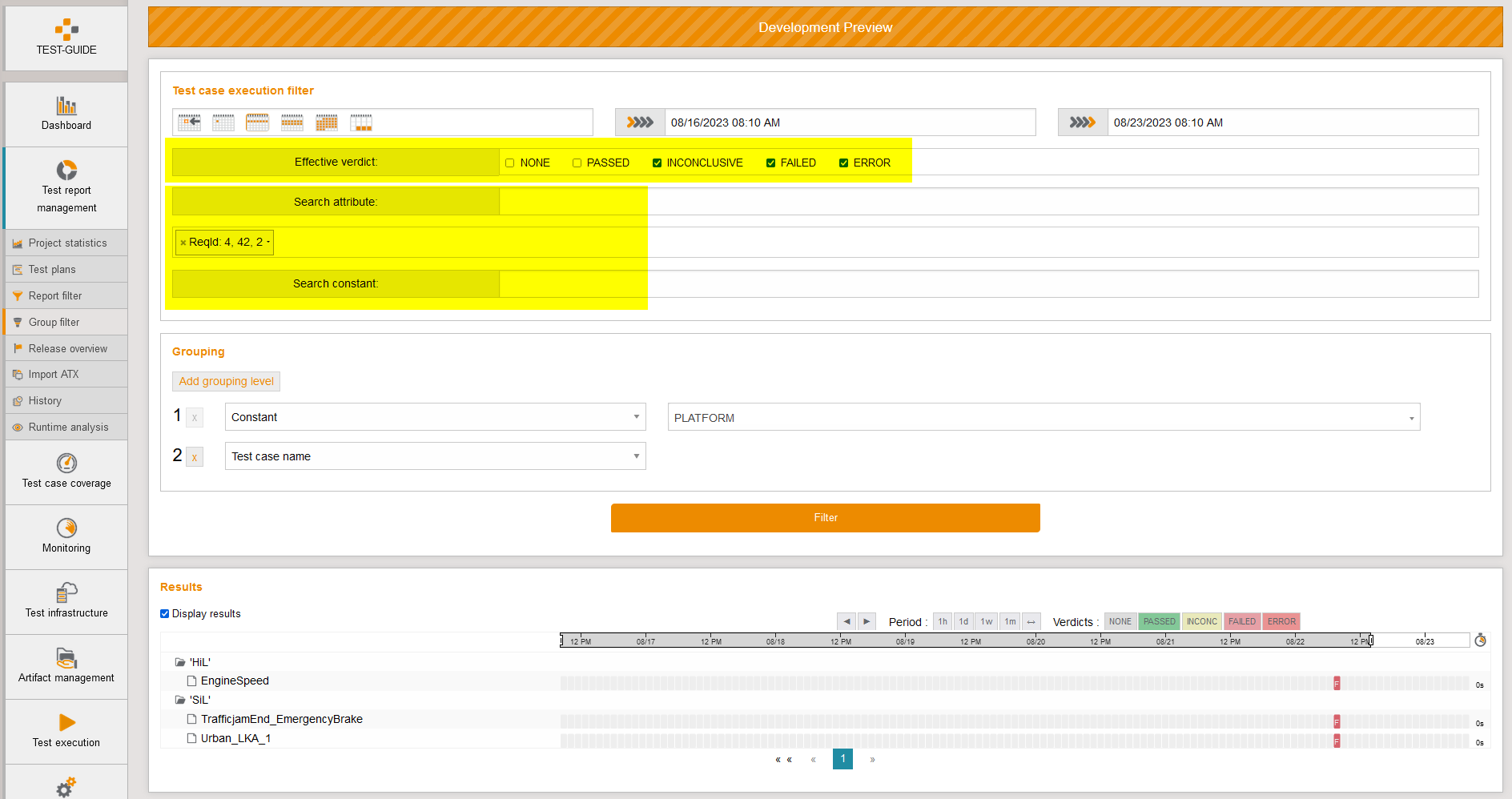Open Report filter in the sidebar menu
This screenshot has height=799, width=1512.
55,296
